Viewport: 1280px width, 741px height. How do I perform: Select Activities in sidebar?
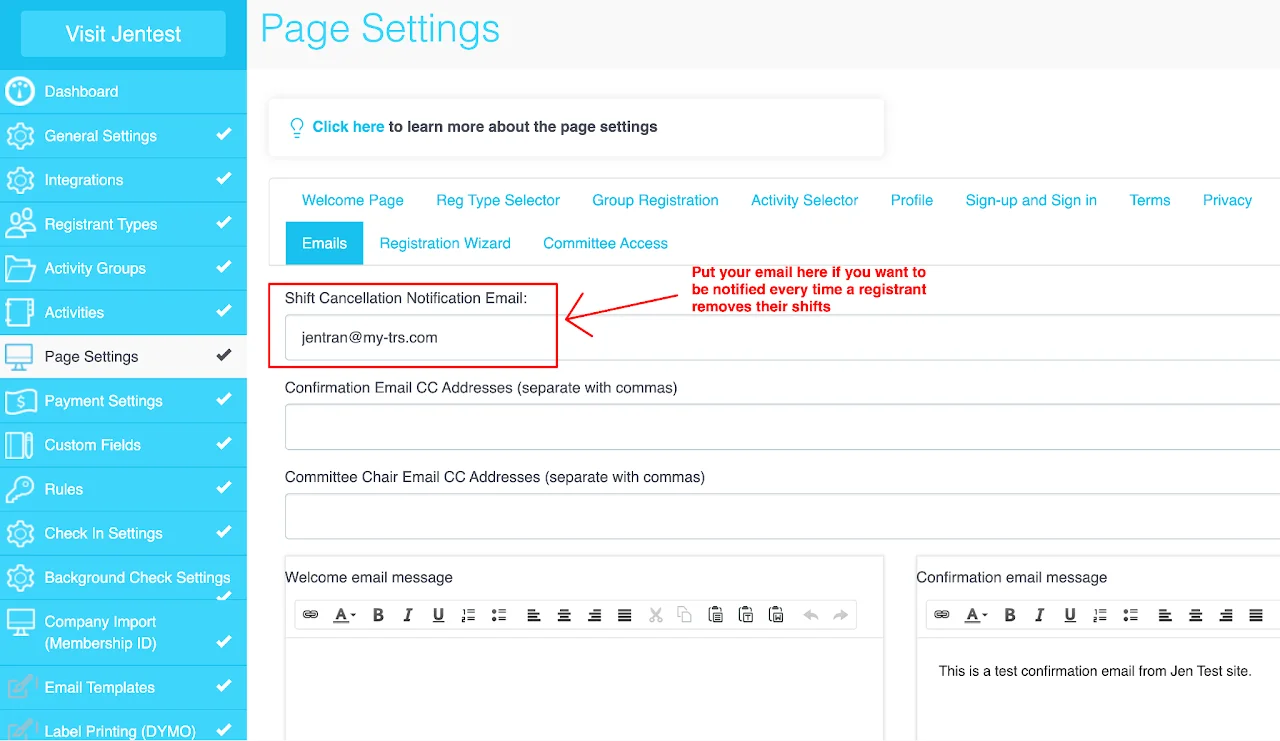click(x=123, y=312)
